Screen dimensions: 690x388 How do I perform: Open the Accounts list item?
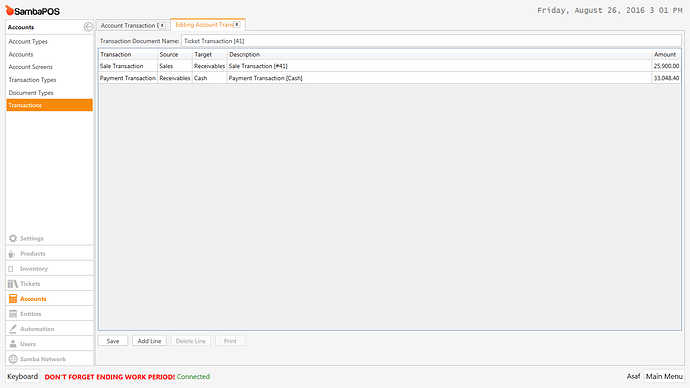(21, 55)
